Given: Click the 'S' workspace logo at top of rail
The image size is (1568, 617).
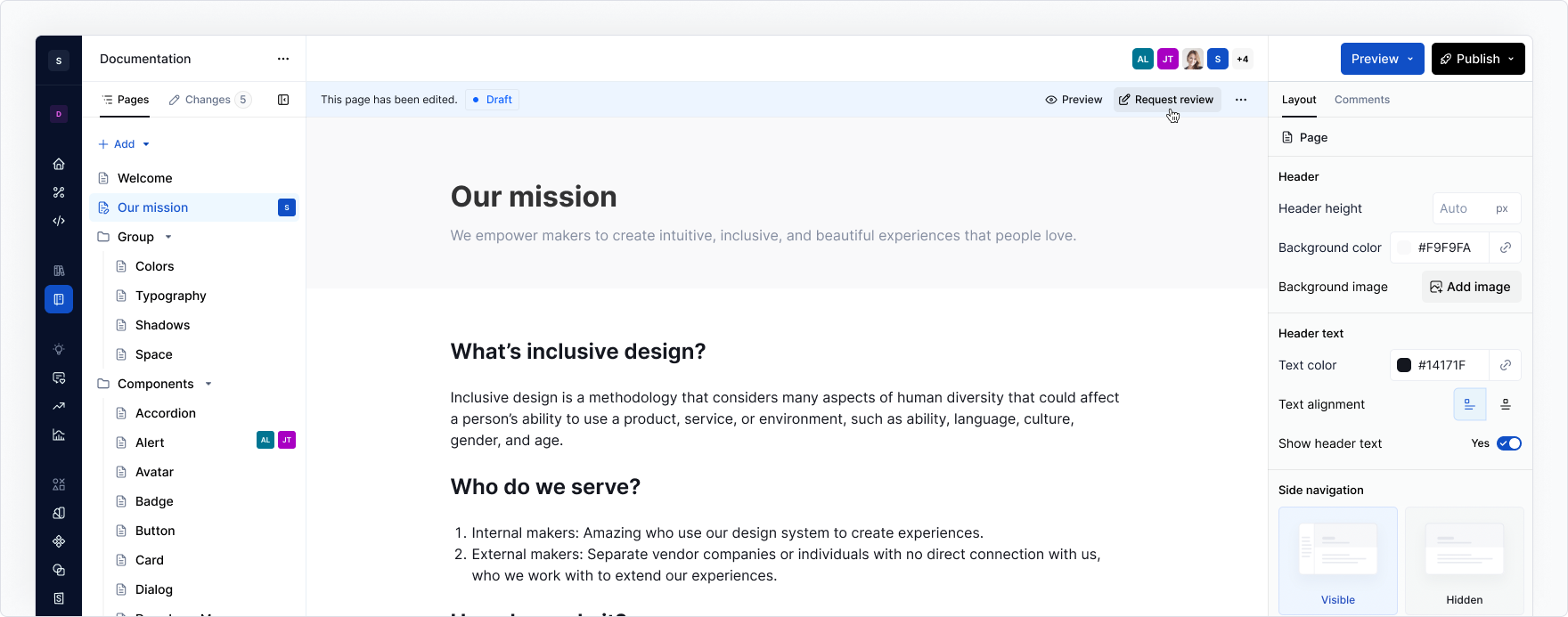Looking at the screenshot, I should point(59,61).
